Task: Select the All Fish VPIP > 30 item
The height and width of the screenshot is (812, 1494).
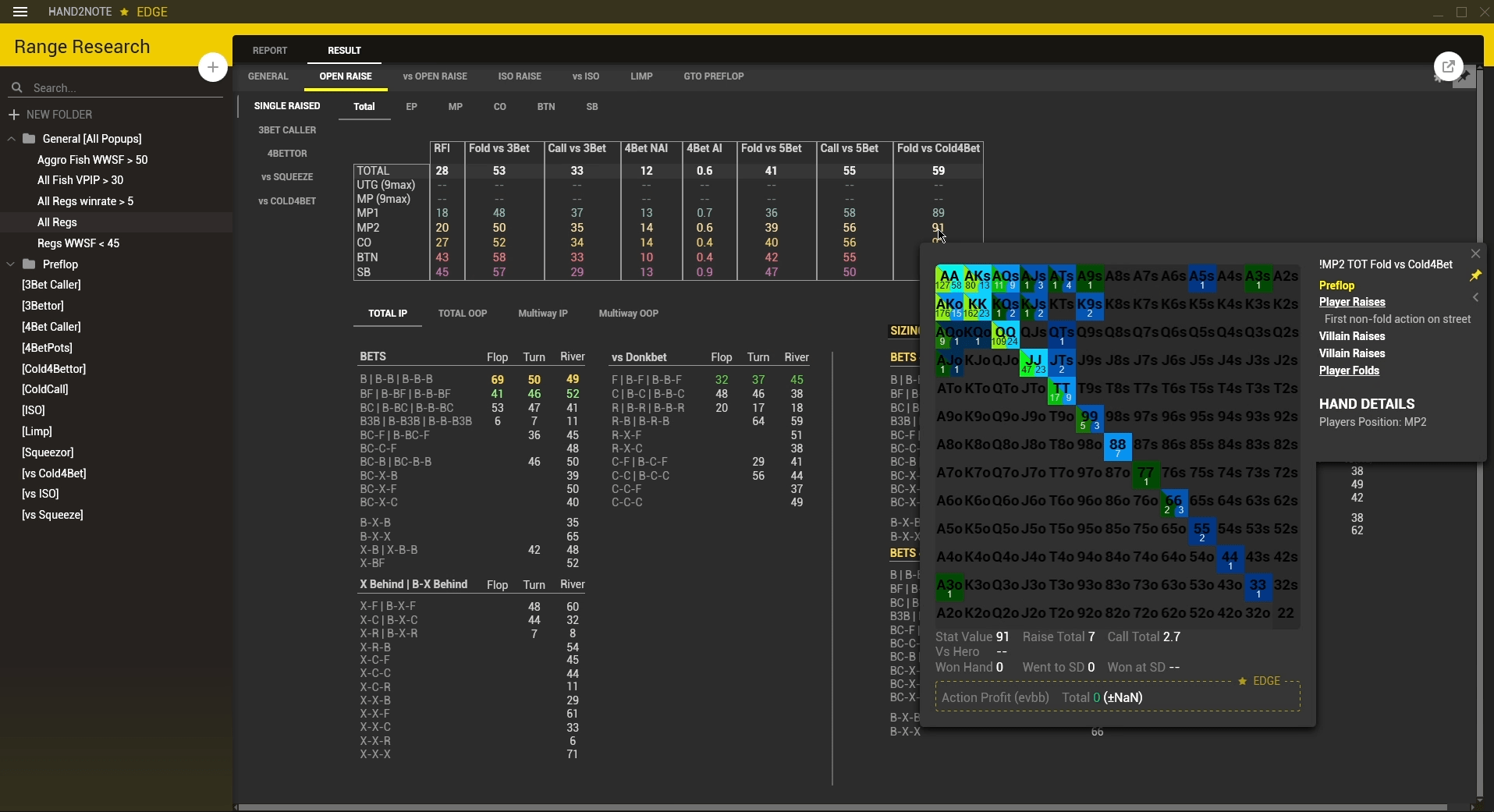Action: coord(80,180)
